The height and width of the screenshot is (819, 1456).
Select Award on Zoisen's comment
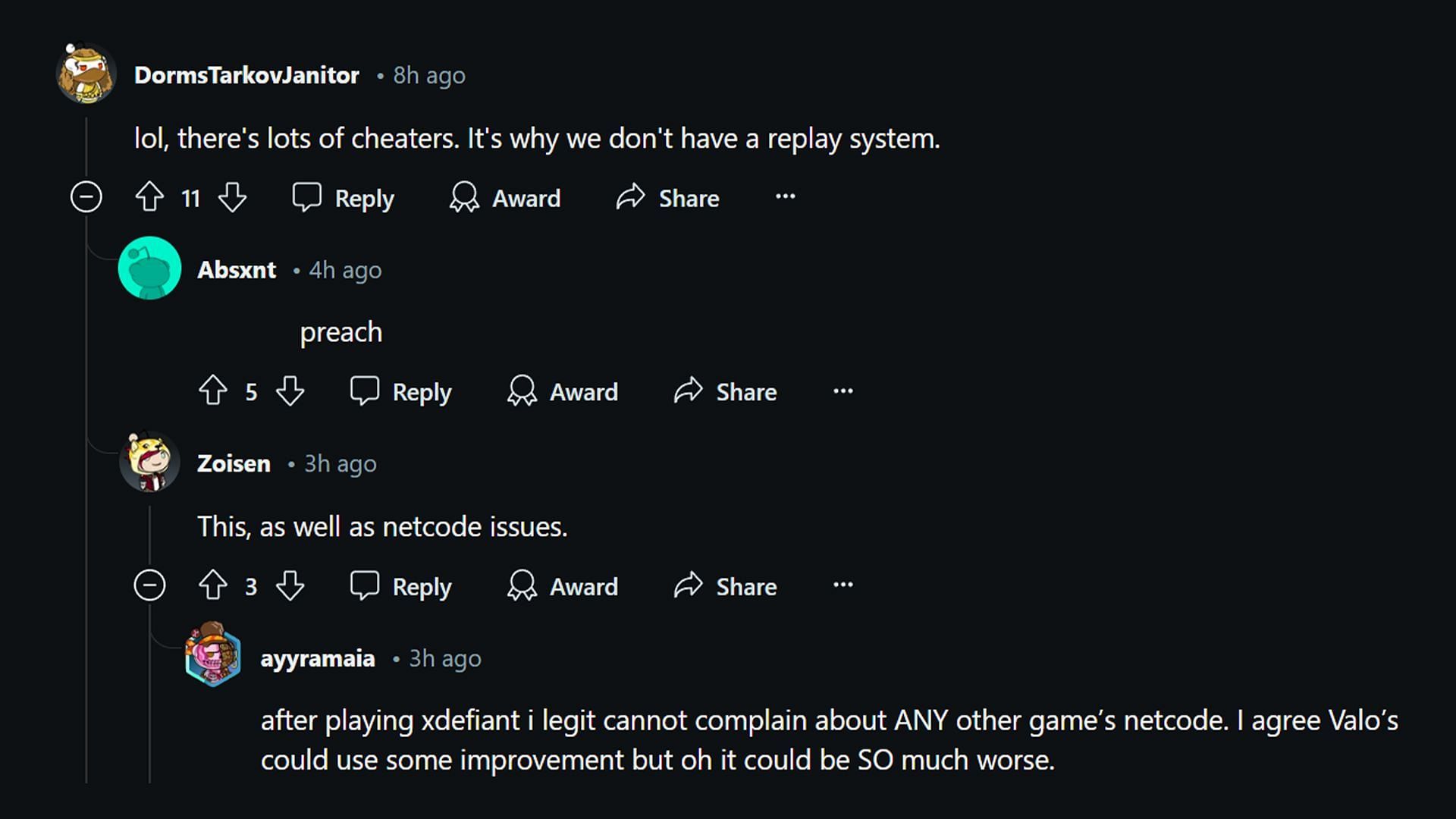[x=565, y=586]
